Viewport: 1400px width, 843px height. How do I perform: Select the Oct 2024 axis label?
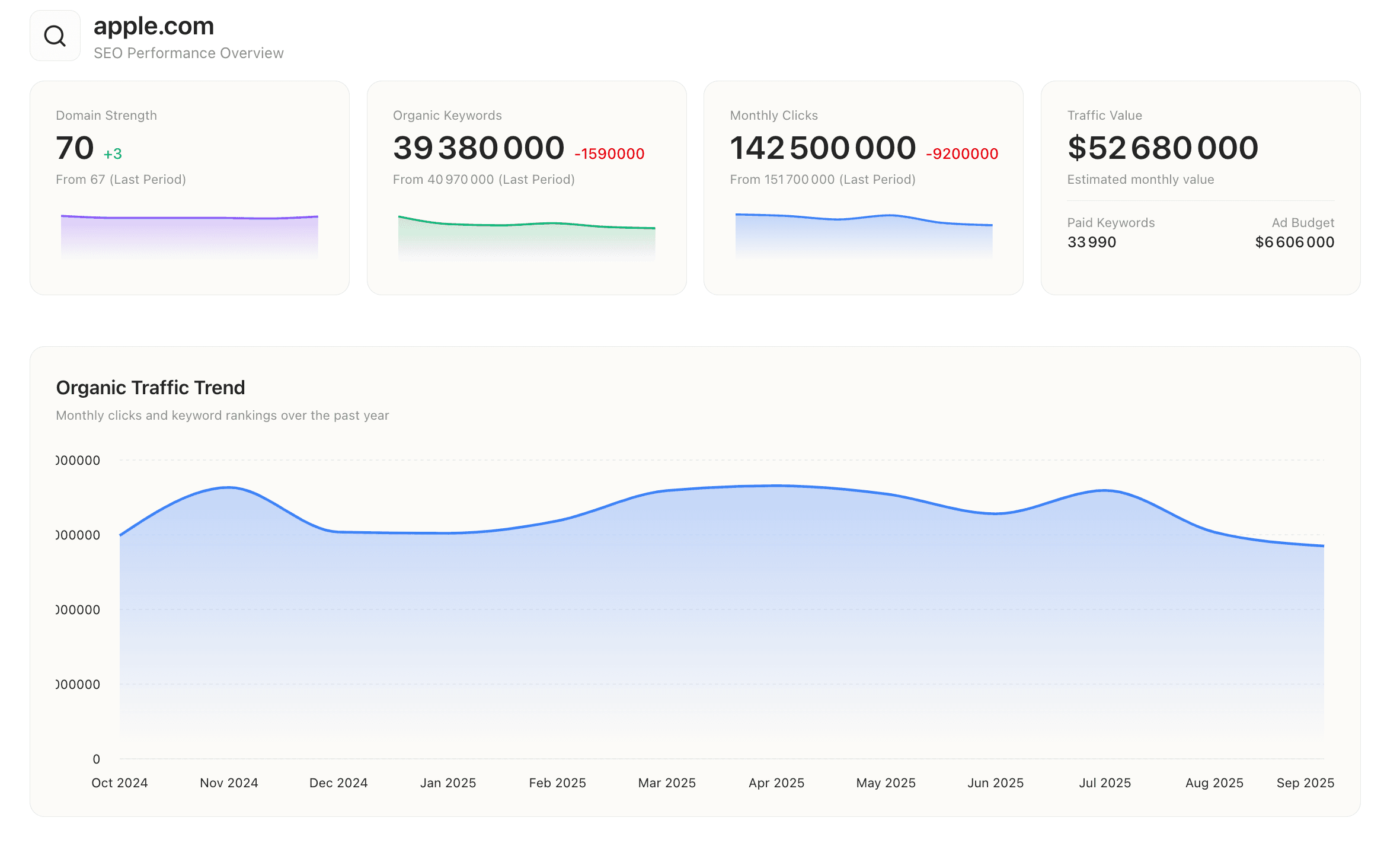pyautogui.click(x=119, y=783)
